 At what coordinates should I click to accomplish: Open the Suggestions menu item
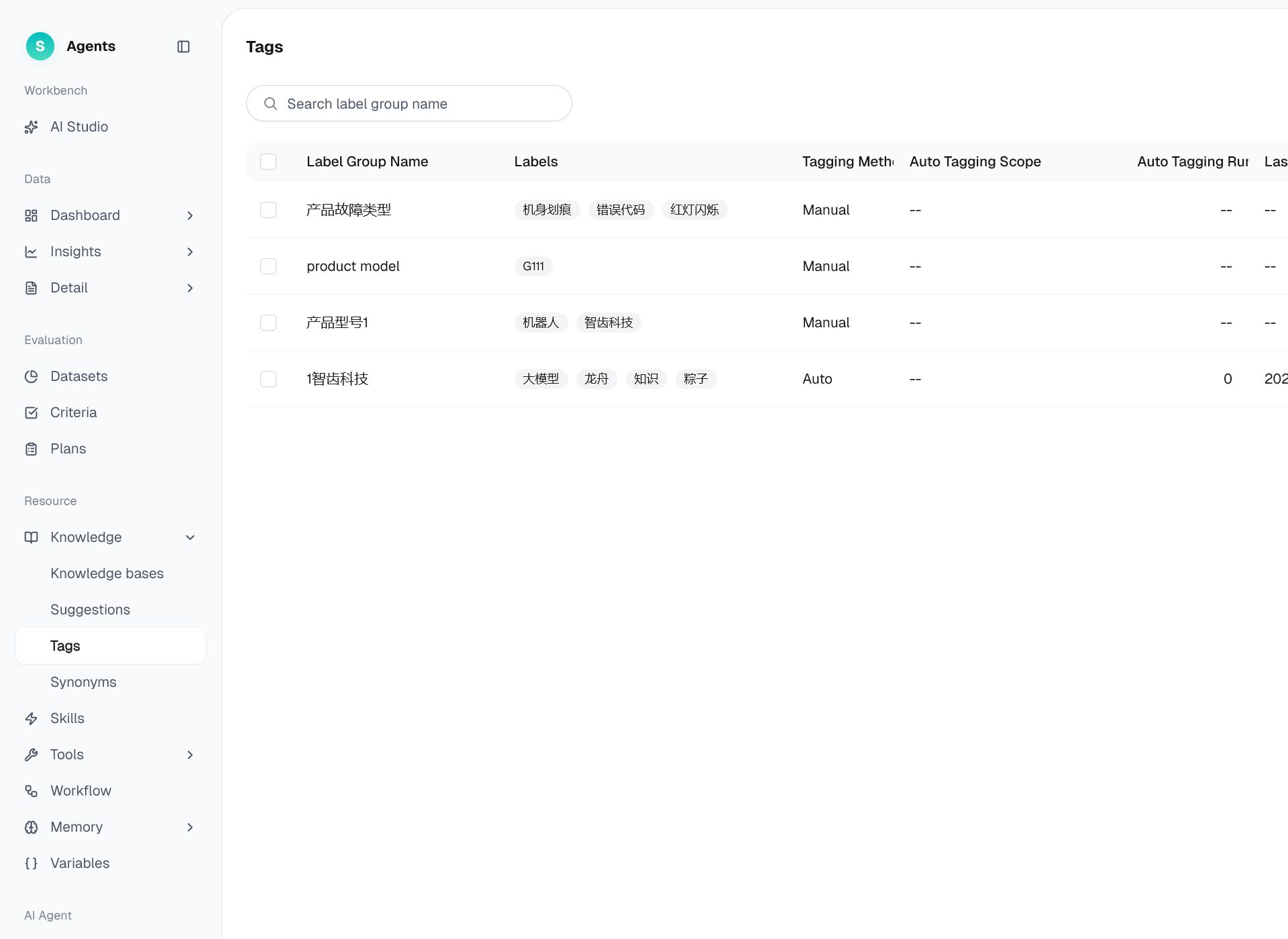pyautogui.click(x=111, y=610)
